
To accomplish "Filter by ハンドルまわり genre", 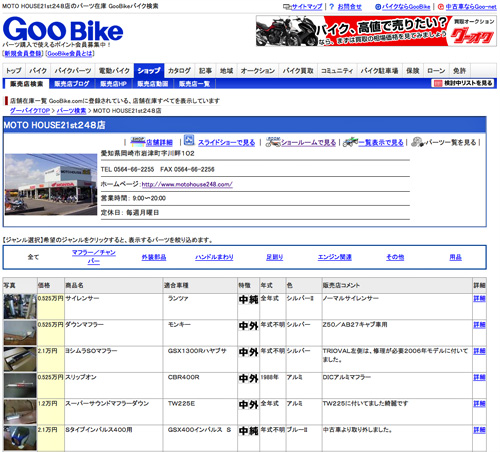I will click(x=214, y=257).
